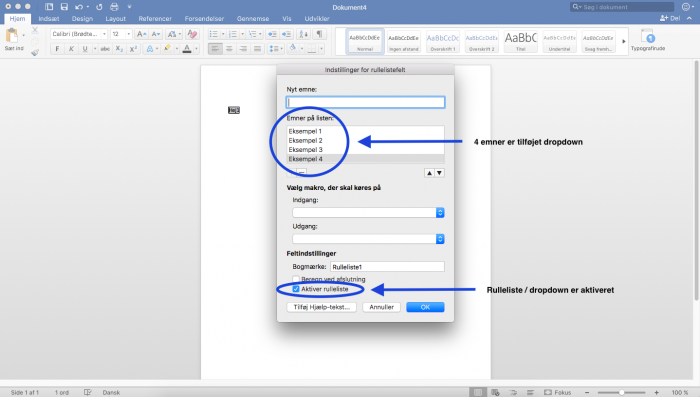The height and width of the screenshot is (397, 700).
Task: Click the Print icon
Action: [115, 7]
